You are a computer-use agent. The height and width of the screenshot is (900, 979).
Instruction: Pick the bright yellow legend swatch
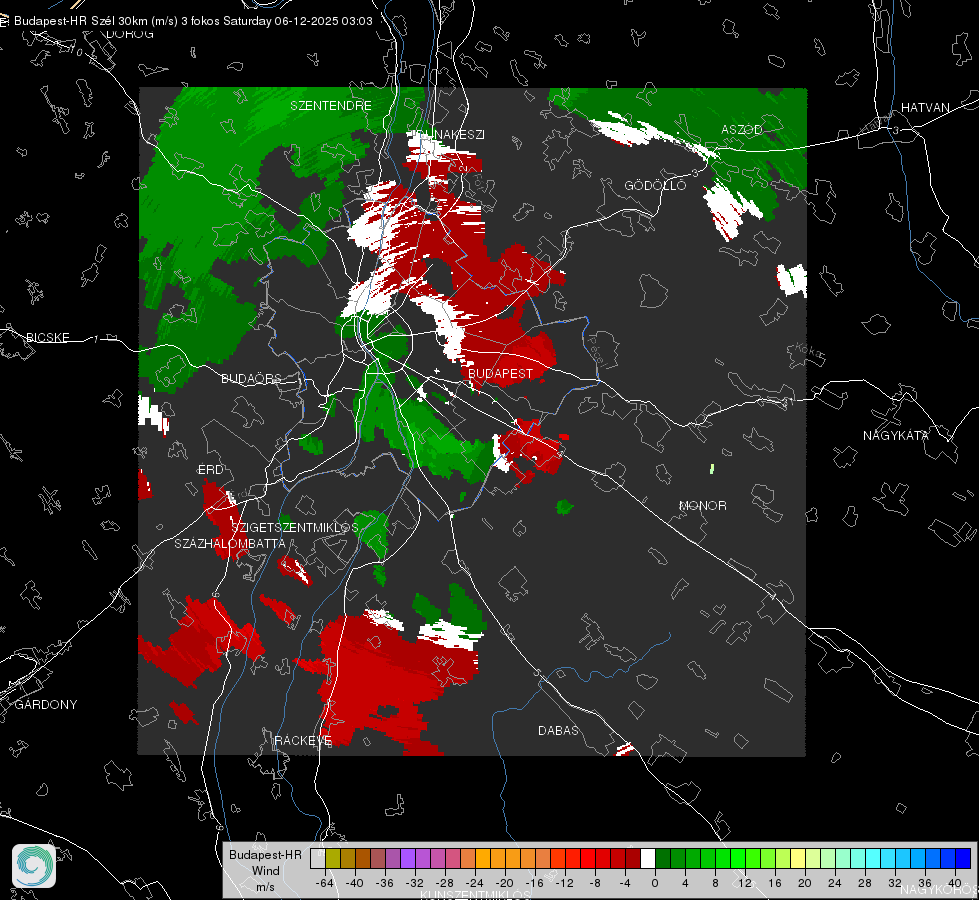click(x=798, y=859)
